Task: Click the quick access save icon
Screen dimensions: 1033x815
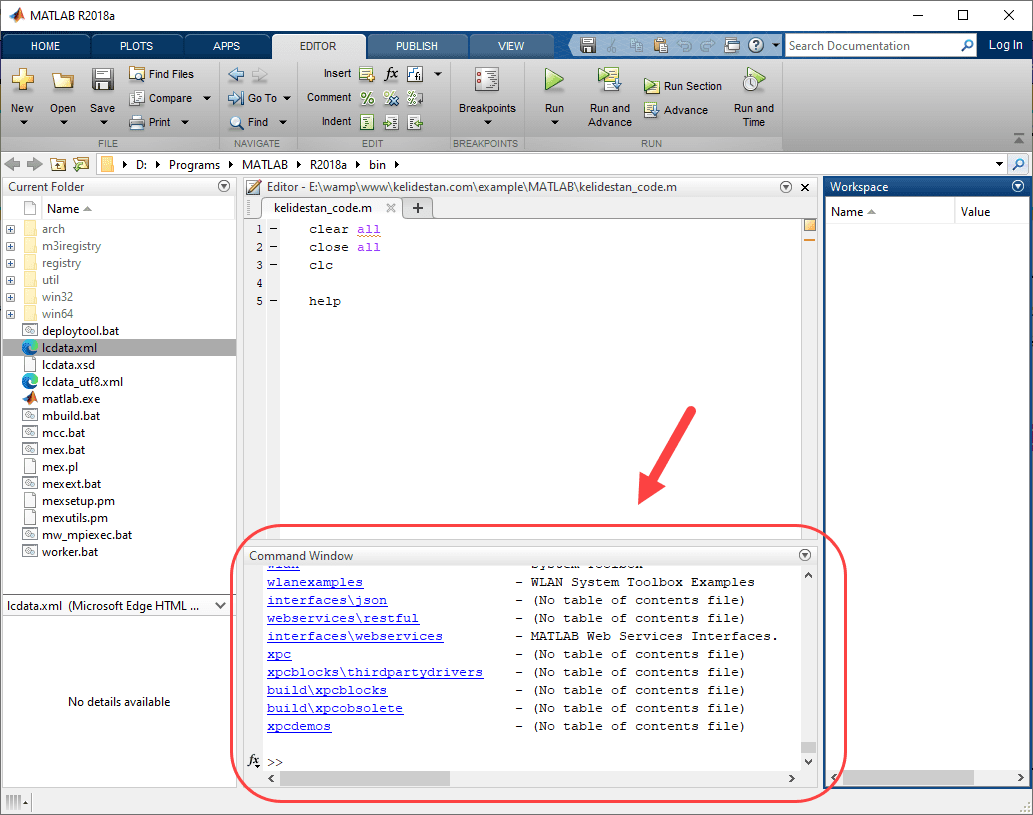Action: 588,45
